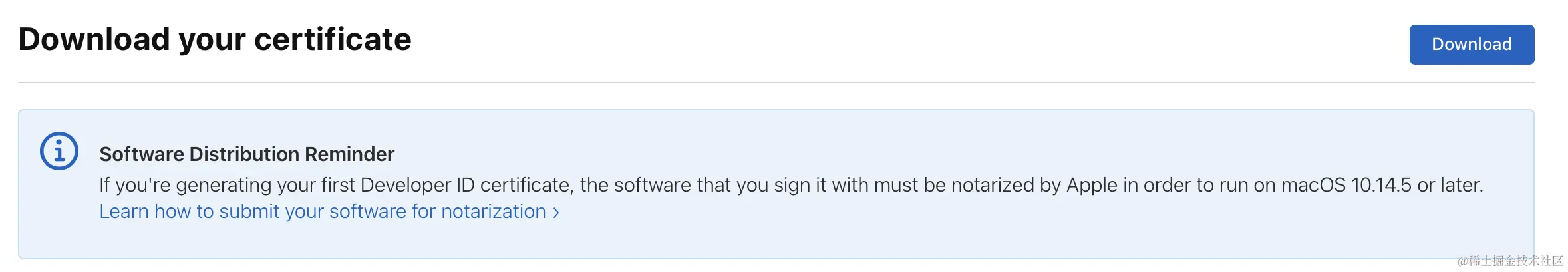Viewport: 1568px width, 272px height.
Task: Click the blue Download button
Action: (x=1472, y=45)
